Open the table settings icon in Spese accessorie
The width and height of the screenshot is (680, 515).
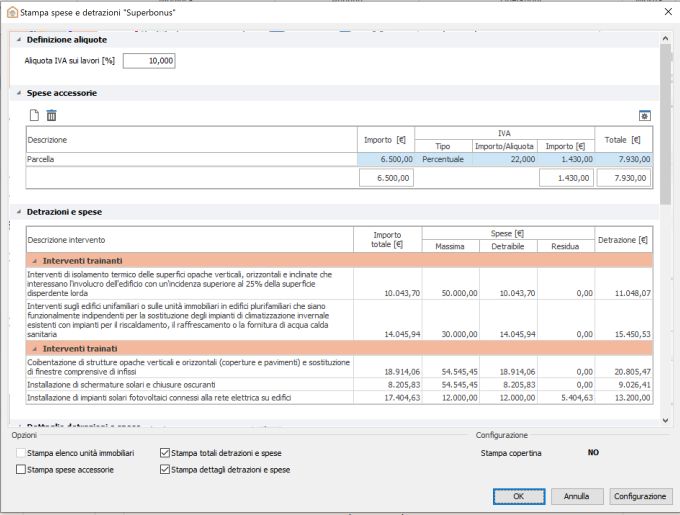pos(645,116)
